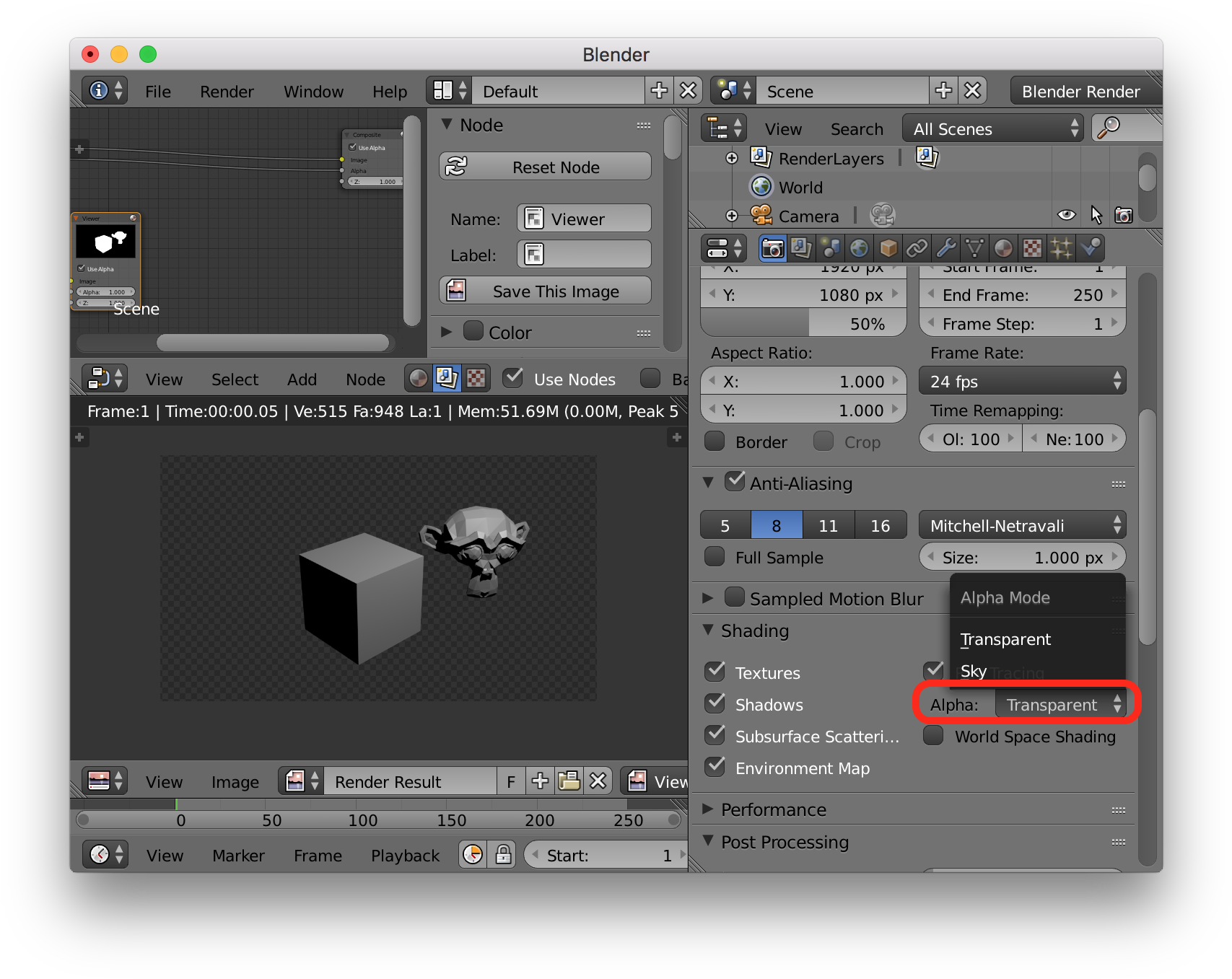Open the Render menu
Viewport: 1232px width, 979px height.
[x=226, y=92]
